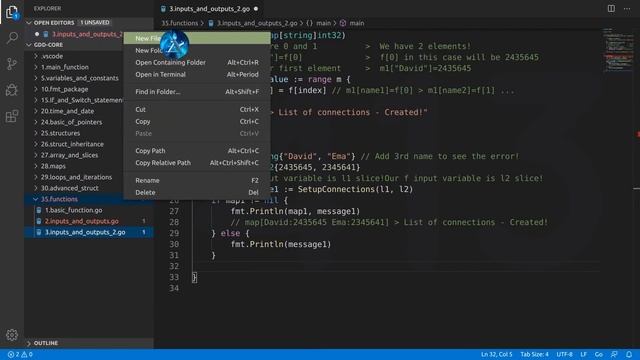Switch to the 3.inputs_and_outputs_2.go editor tab
Screen dimensions: 640x360
[x=209, y=9]
